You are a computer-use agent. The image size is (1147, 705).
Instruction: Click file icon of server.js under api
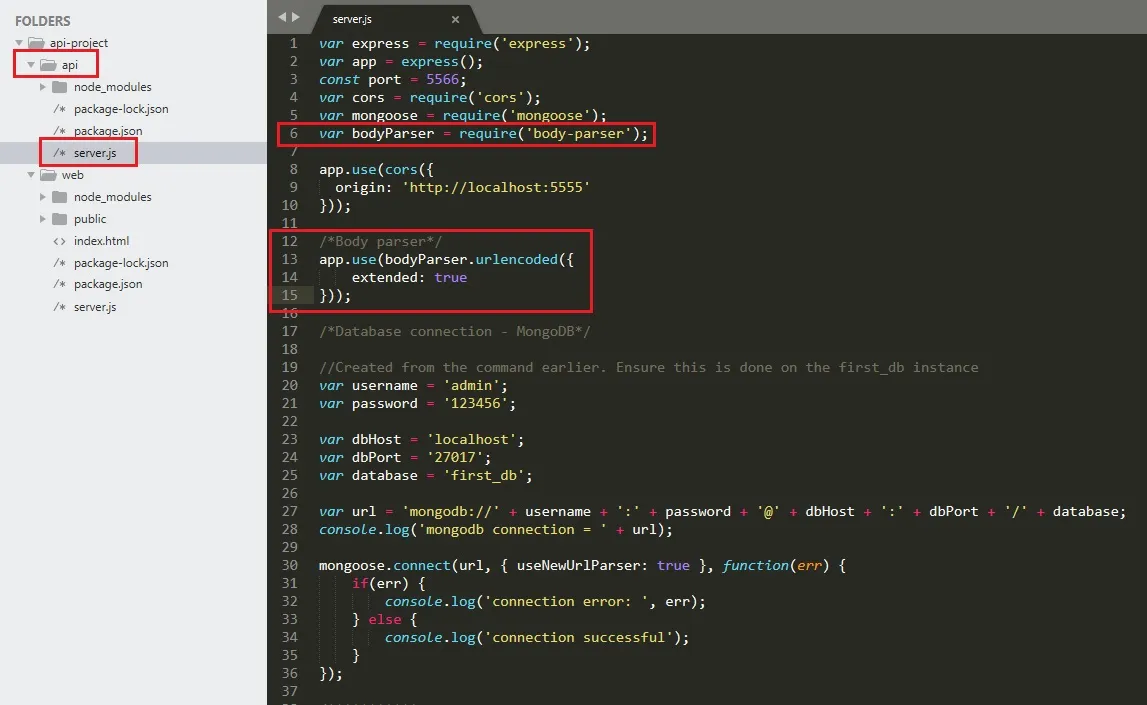(59, 153)
